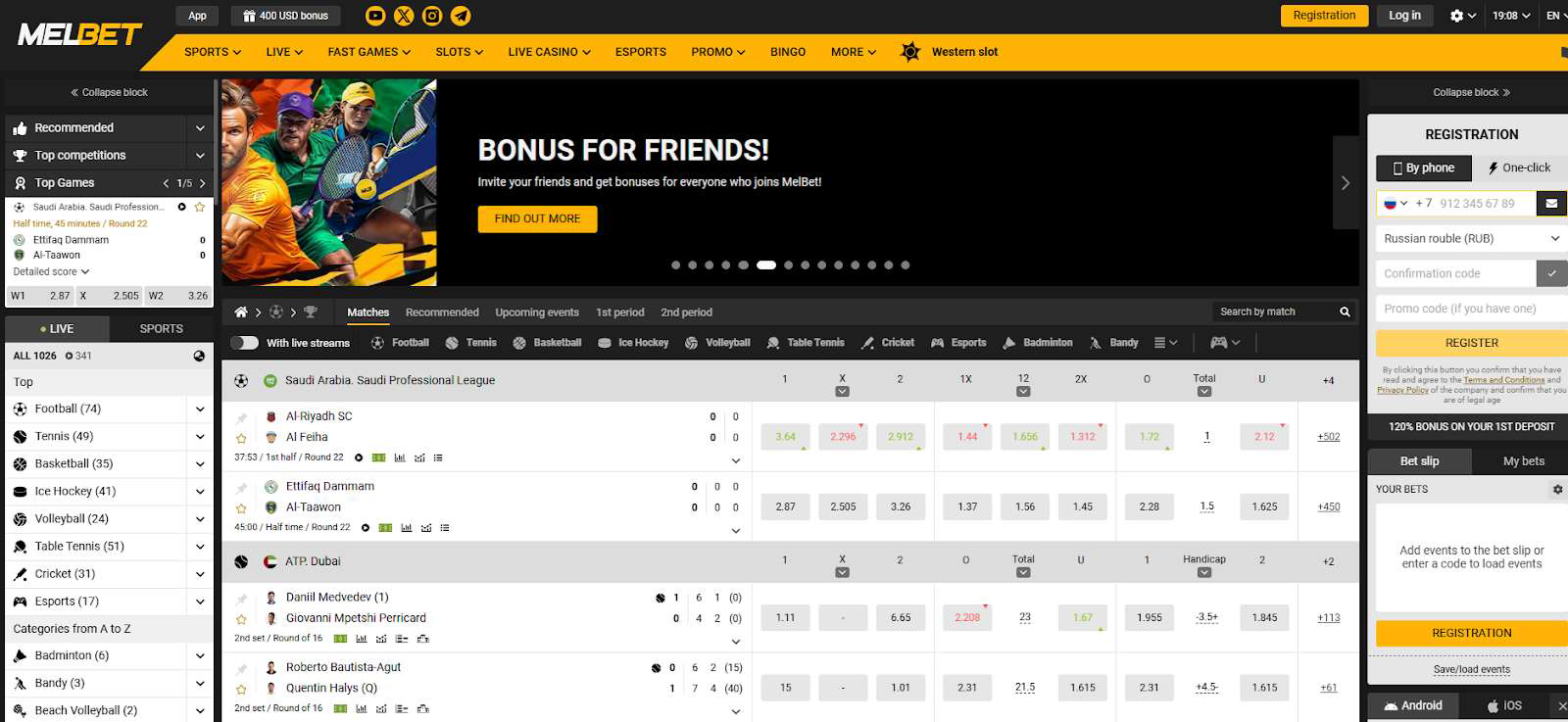Switch to 2nd period tab

click(x=686, y=313)
